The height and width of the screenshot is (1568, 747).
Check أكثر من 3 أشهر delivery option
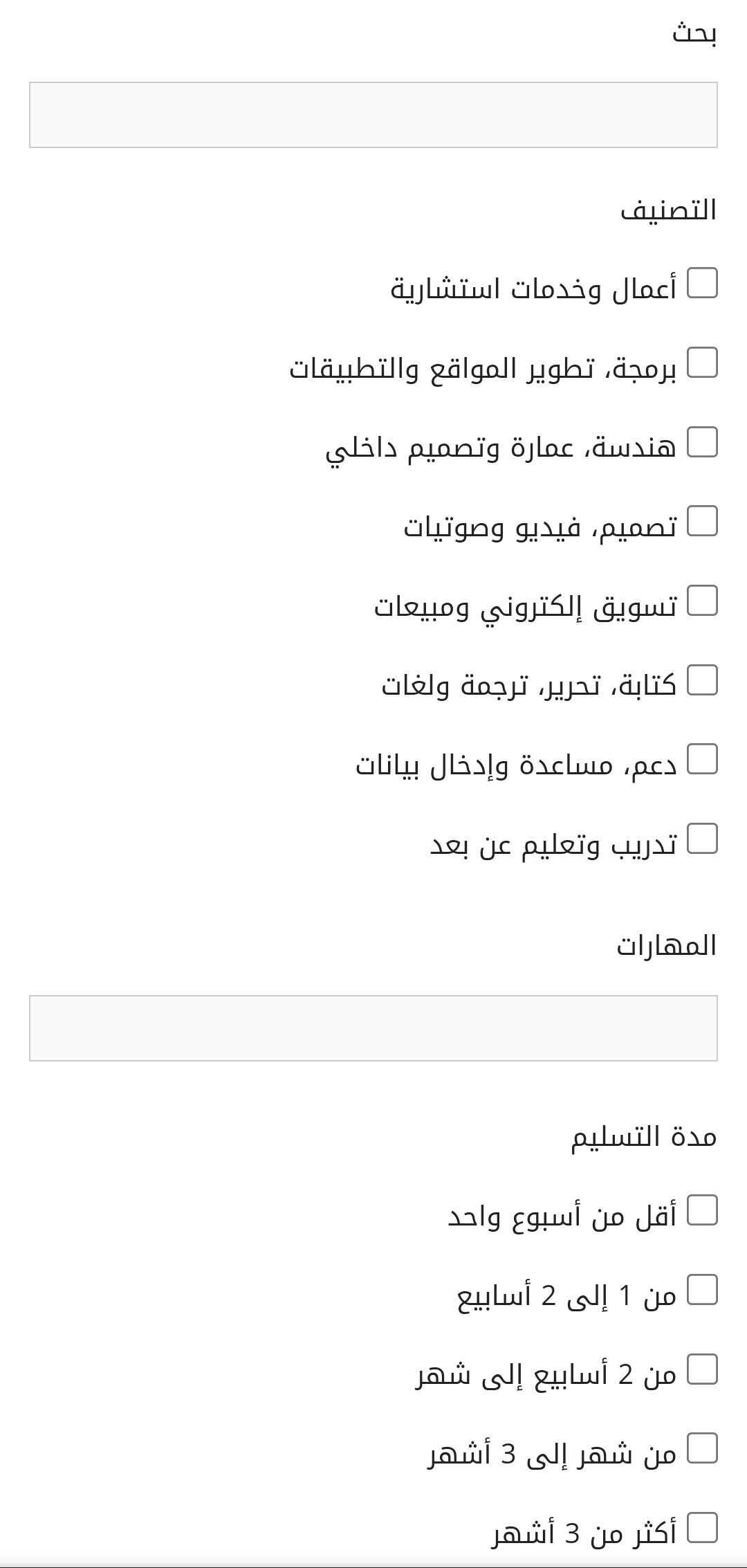pyautogui.click(x=702, y=1528)
